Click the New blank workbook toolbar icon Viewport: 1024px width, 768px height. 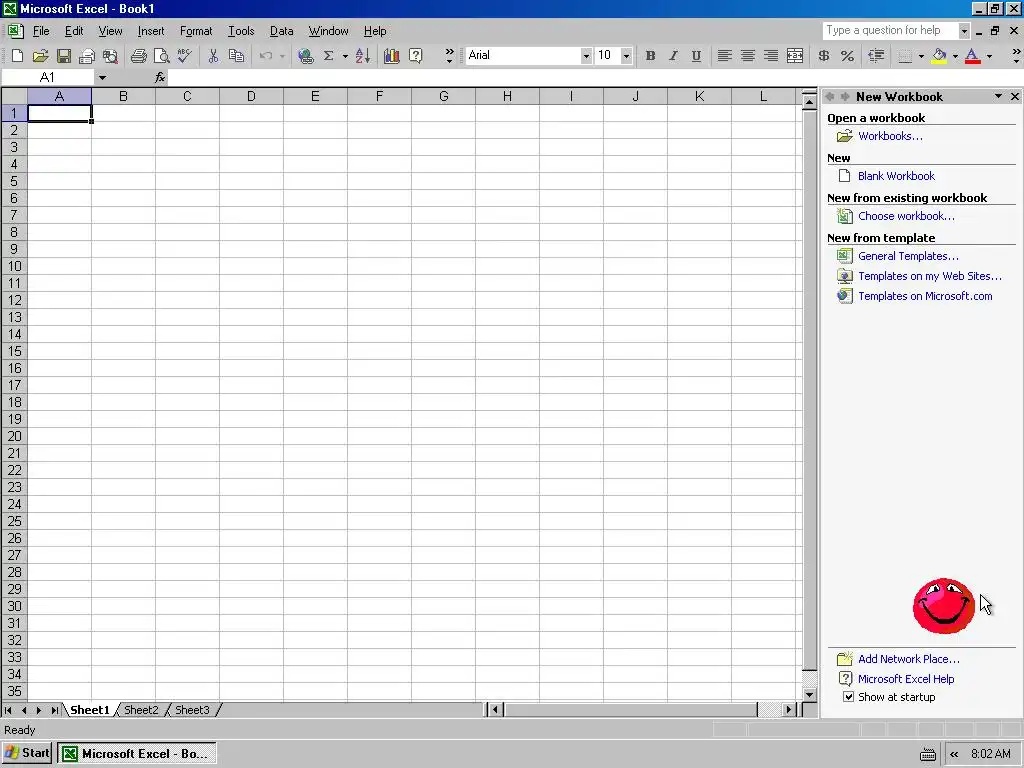pyautogui.click(x=18, y=56)
